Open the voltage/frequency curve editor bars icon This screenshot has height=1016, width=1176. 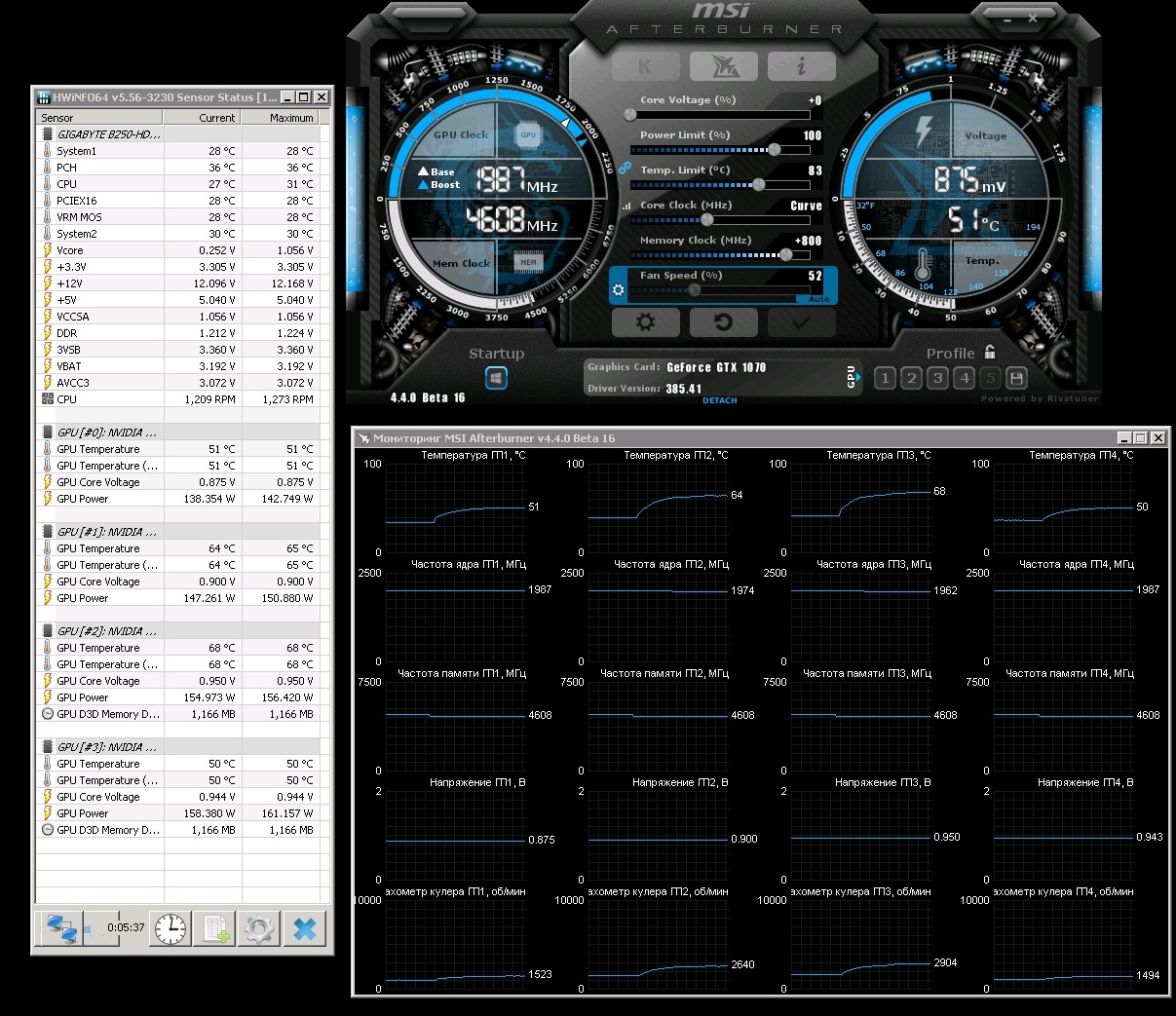[x=626, y=206]
